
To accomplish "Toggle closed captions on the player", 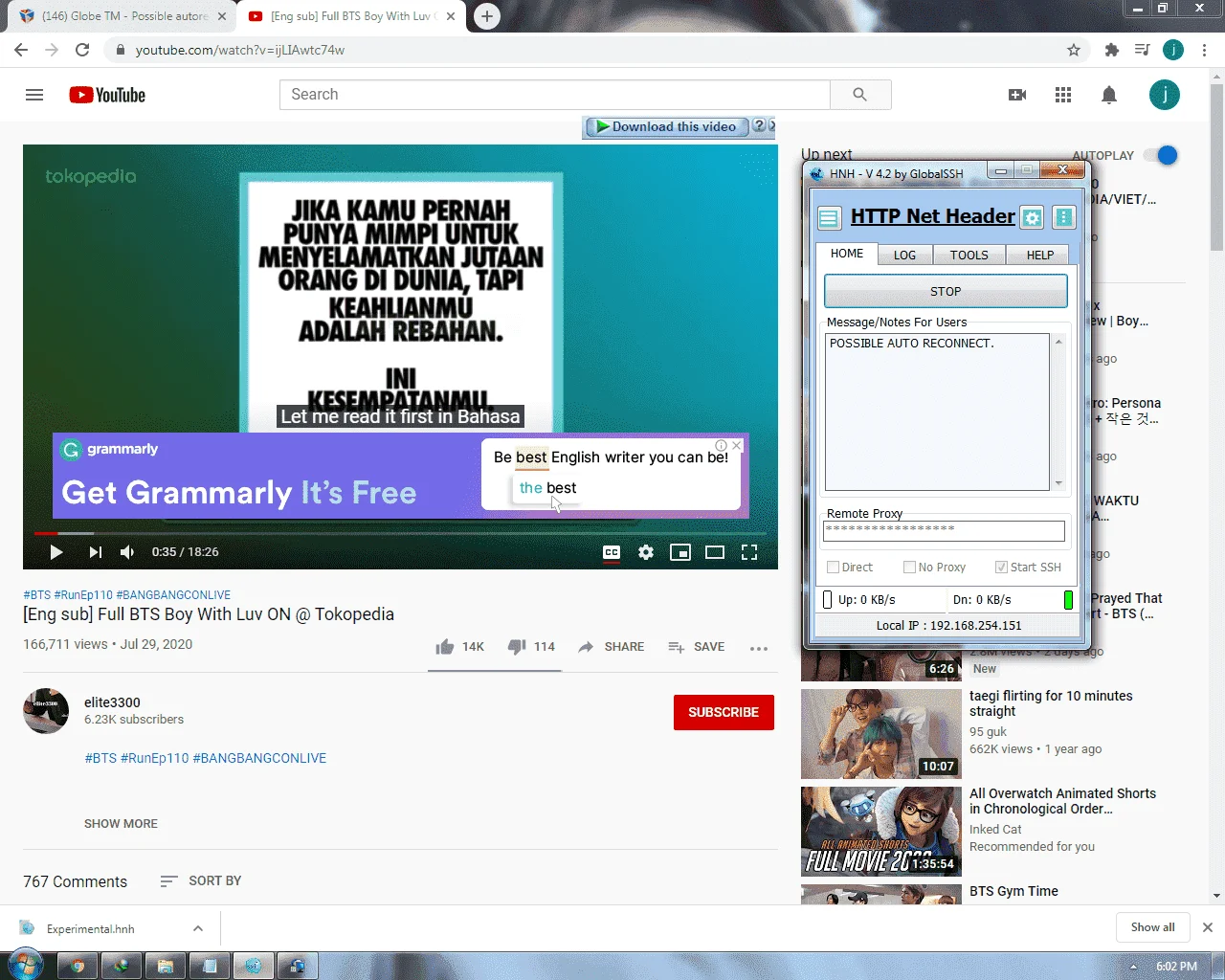I will click(612, 552).
